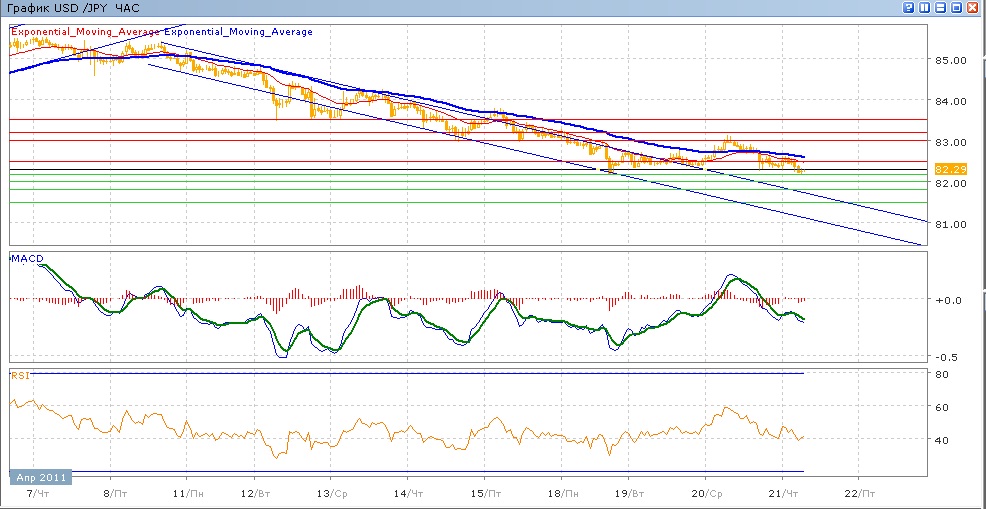Select the blue Exponential_Moving_Average label
The height and width of the screenshot is (509, 986).
click(238, 32)
